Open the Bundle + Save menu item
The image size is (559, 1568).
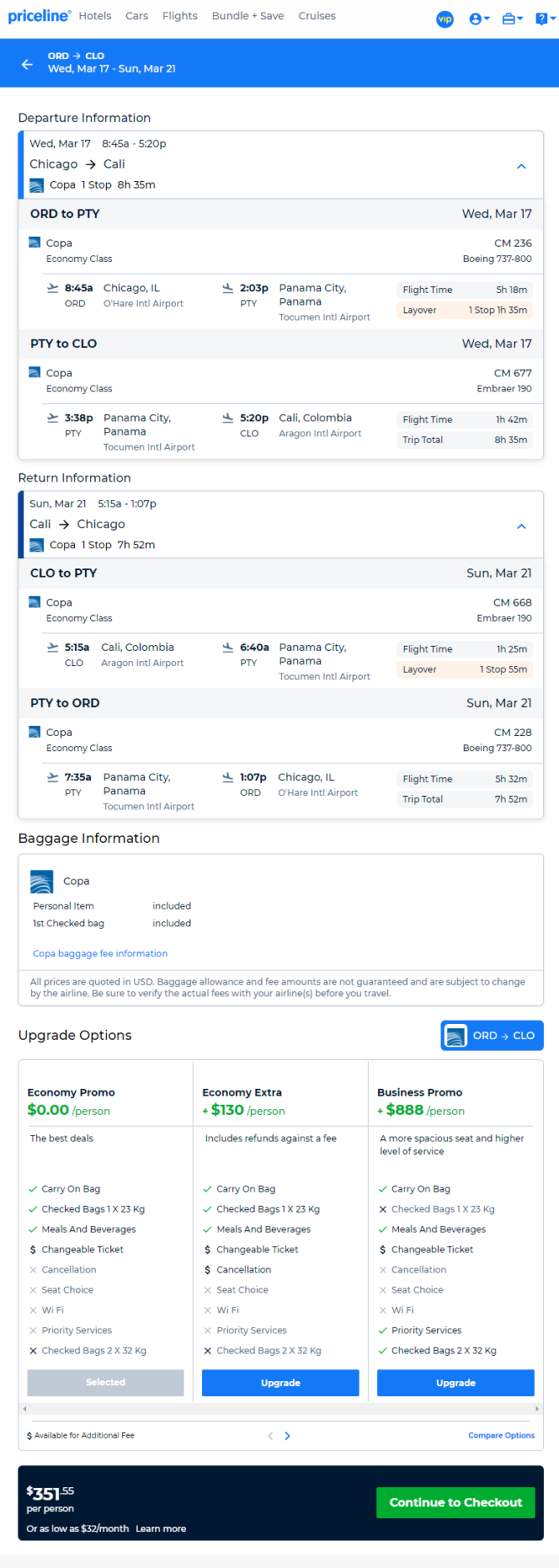(248, 16)
